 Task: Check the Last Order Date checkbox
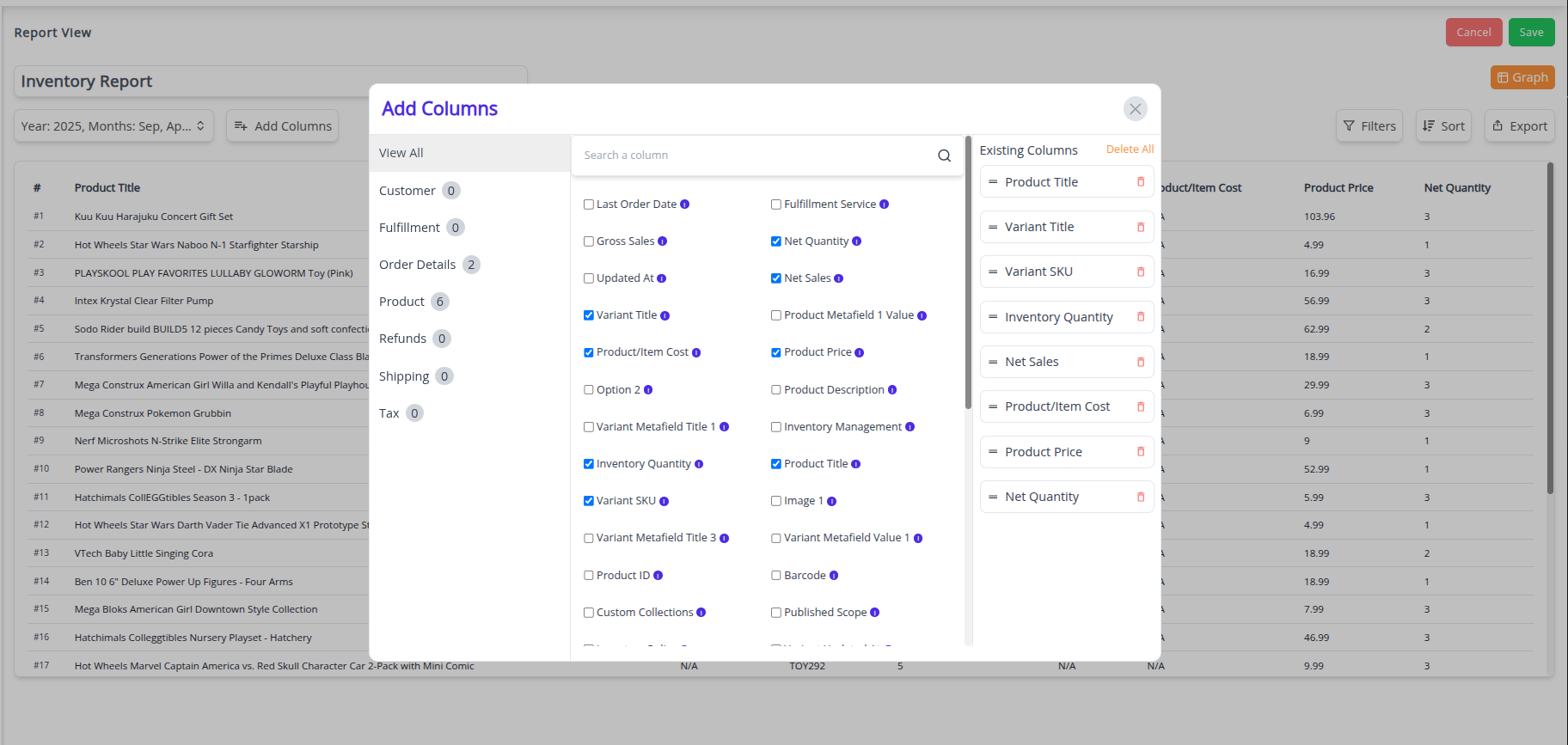pos(589,205)
